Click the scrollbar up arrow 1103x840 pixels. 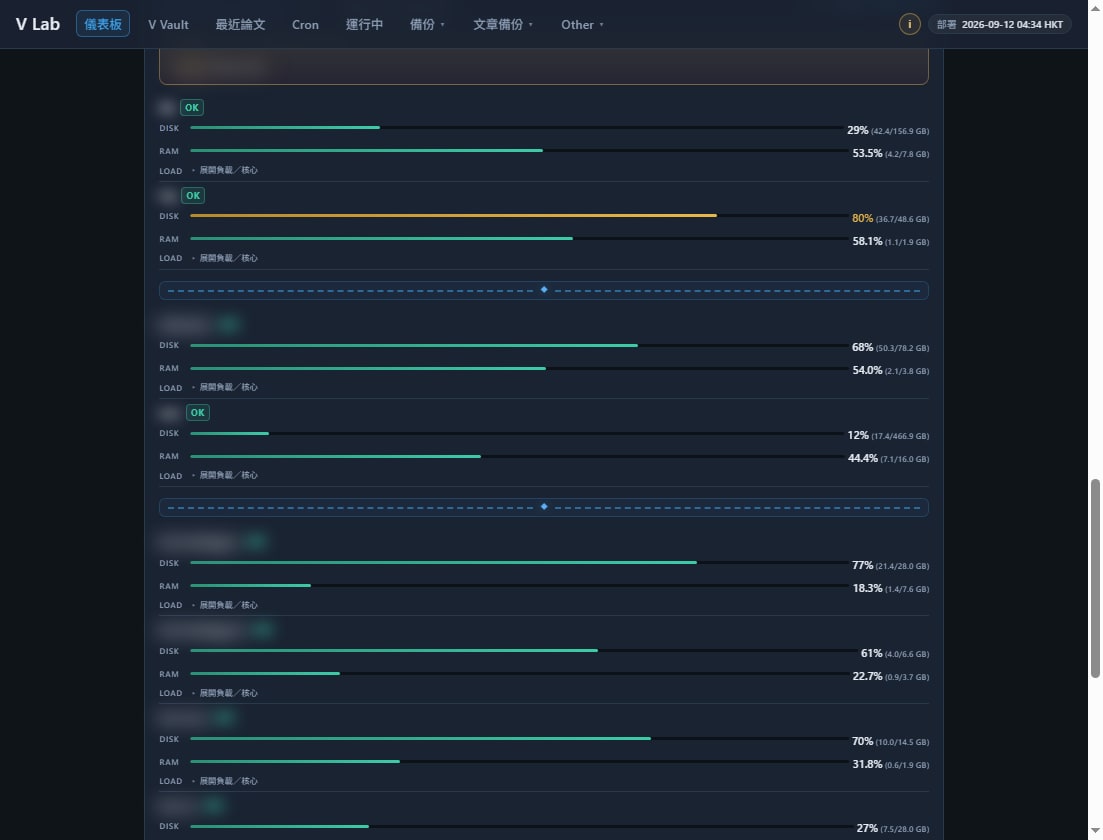1095,7
